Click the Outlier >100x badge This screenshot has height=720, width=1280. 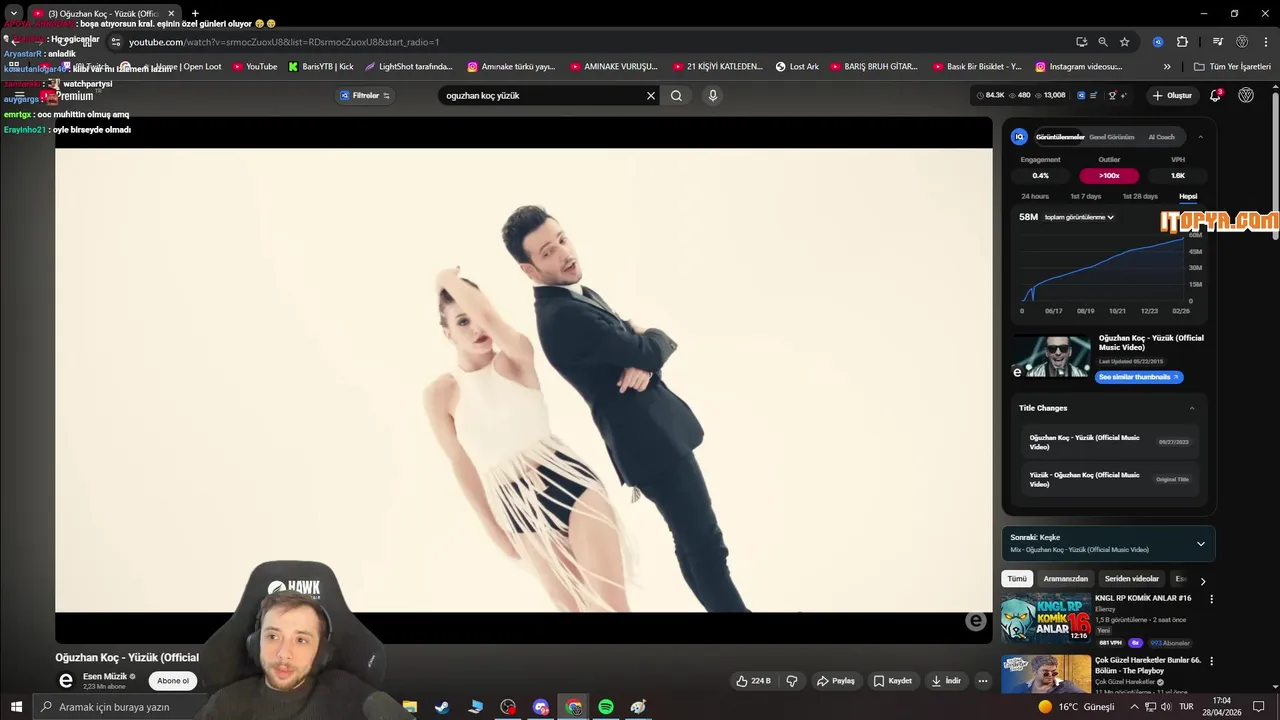(1109, 176)
